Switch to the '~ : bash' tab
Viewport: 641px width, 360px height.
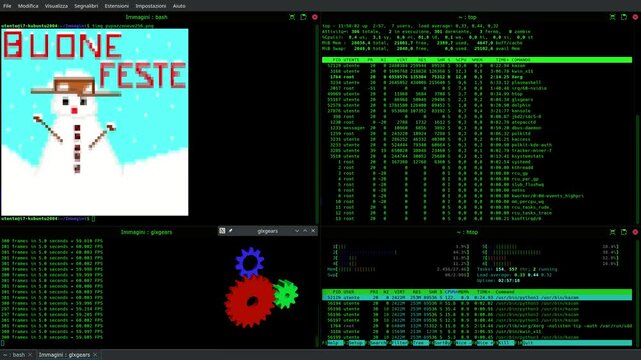click(x=17, y=355)
